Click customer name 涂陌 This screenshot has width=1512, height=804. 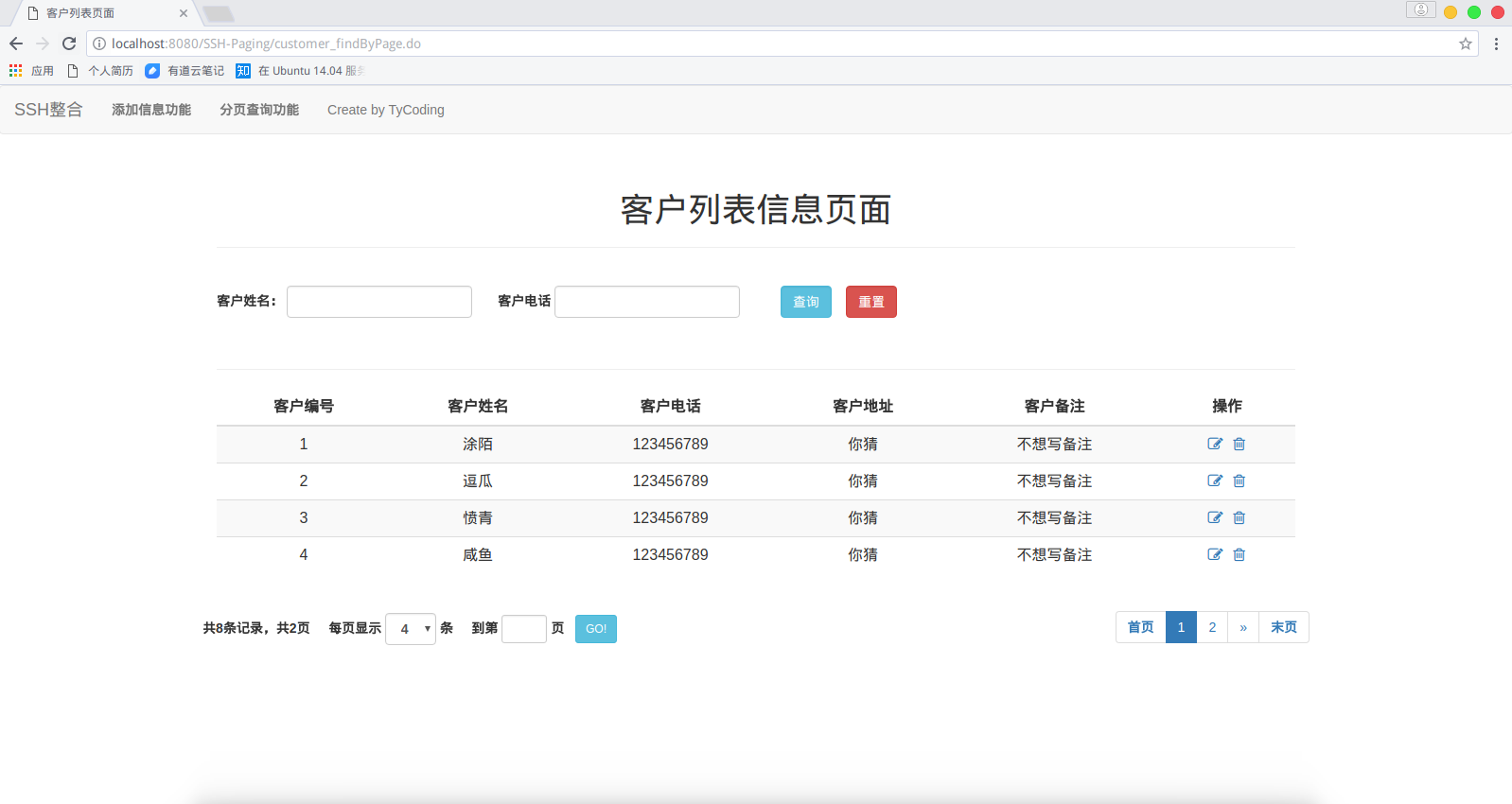click(x=478, y=444)
